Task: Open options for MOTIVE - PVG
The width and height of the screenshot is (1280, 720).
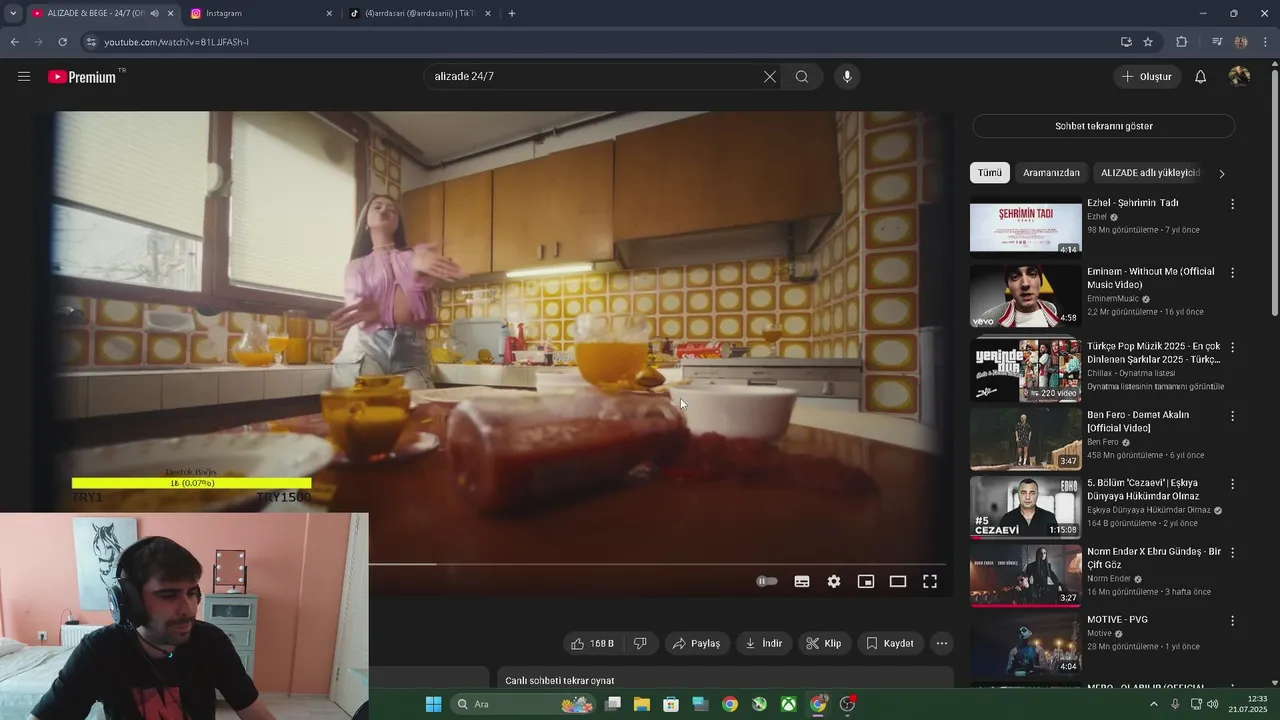Action: coord(1232,621)
